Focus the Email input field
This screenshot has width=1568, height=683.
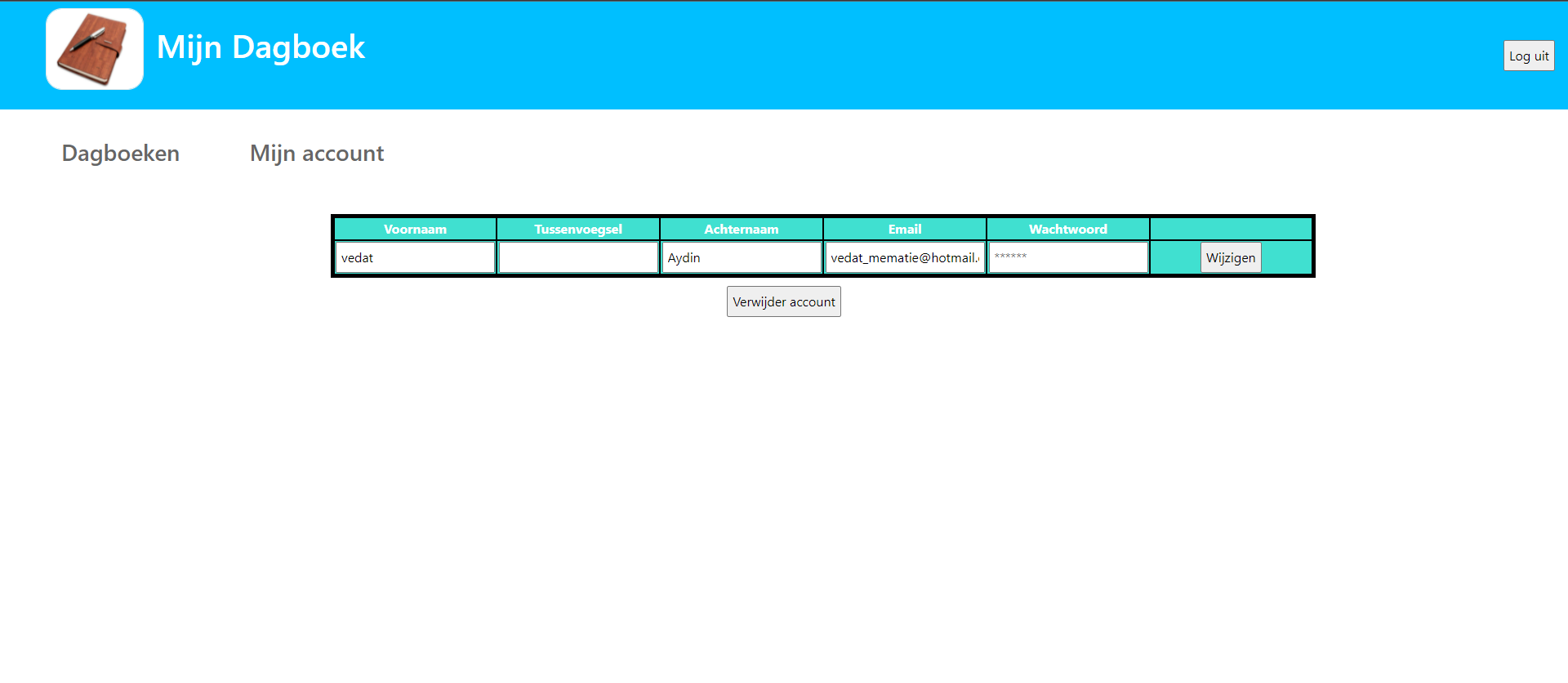(x=905, y=258)
